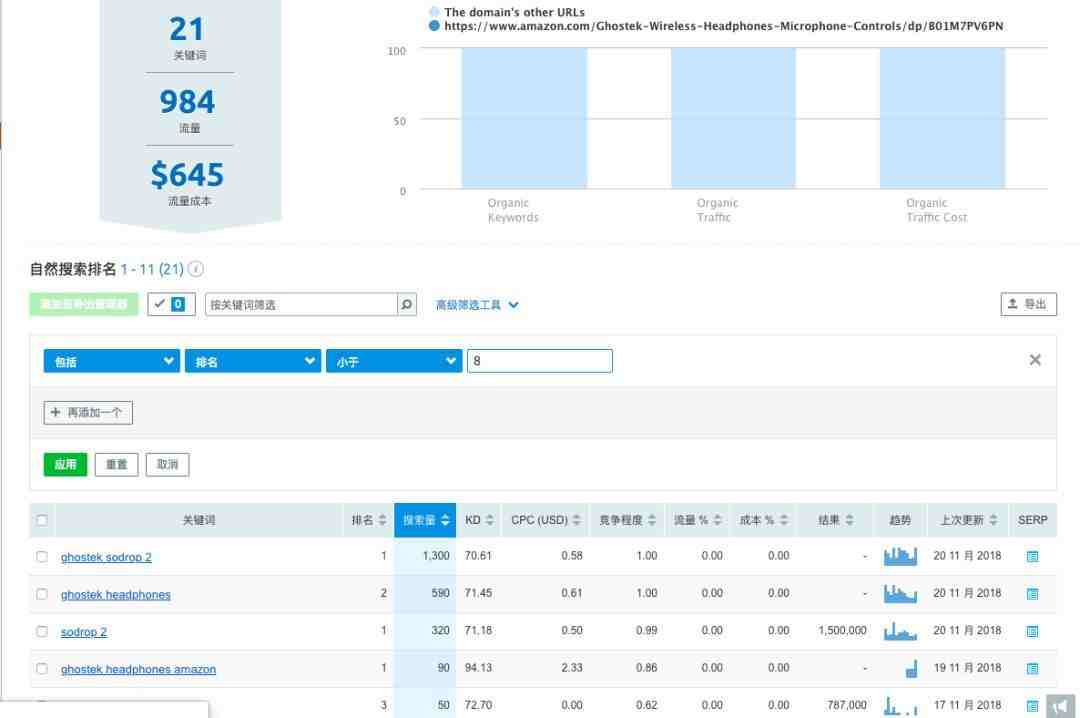Check the box for ghostek headphones amazon
This screenshot has height=718, width=1080.
[x=42, y=668]
